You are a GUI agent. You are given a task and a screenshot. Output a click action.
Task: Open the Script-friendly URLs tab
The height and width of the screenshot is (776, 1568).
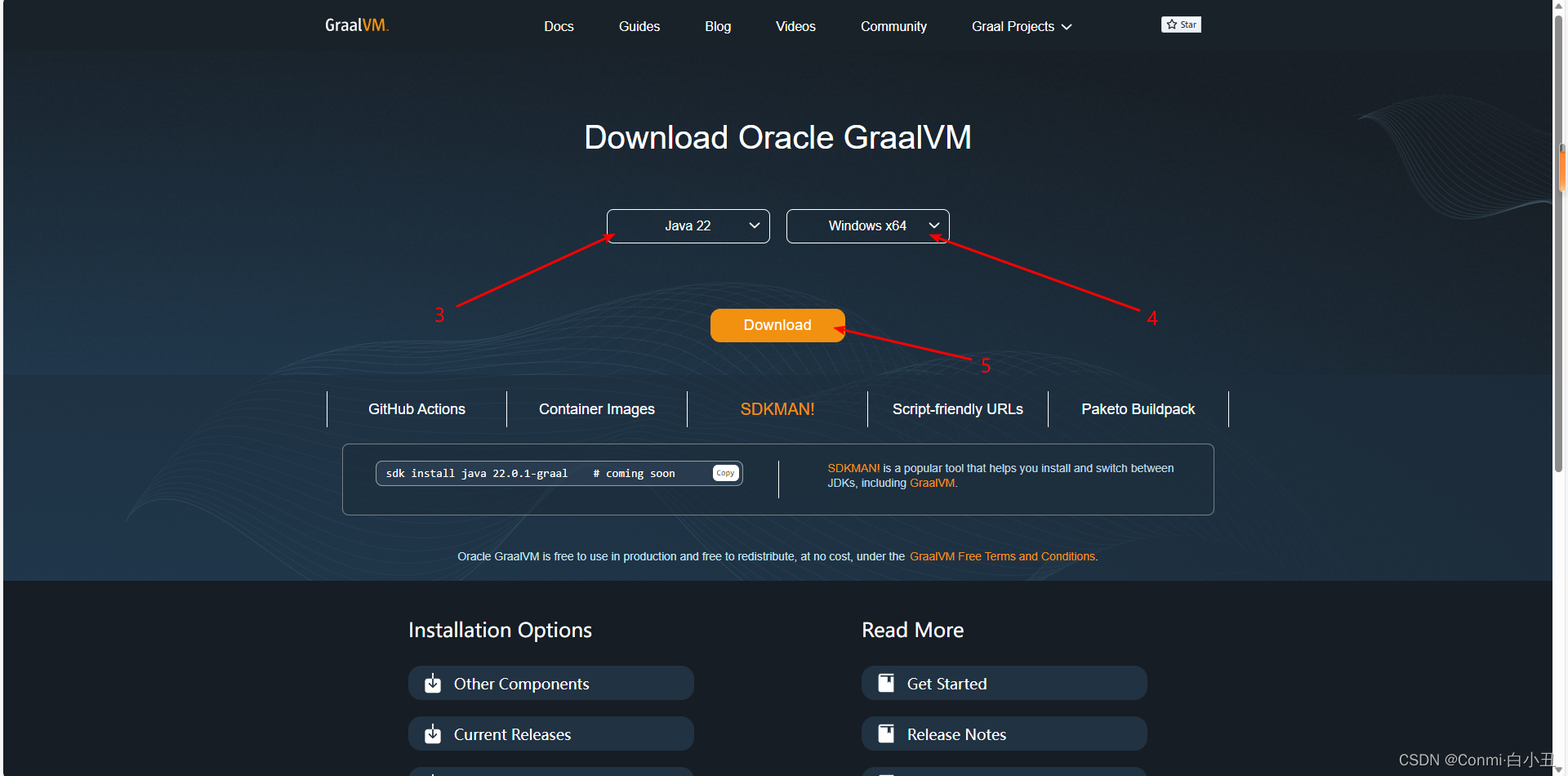pyautogui.click(x=957, y=408)
